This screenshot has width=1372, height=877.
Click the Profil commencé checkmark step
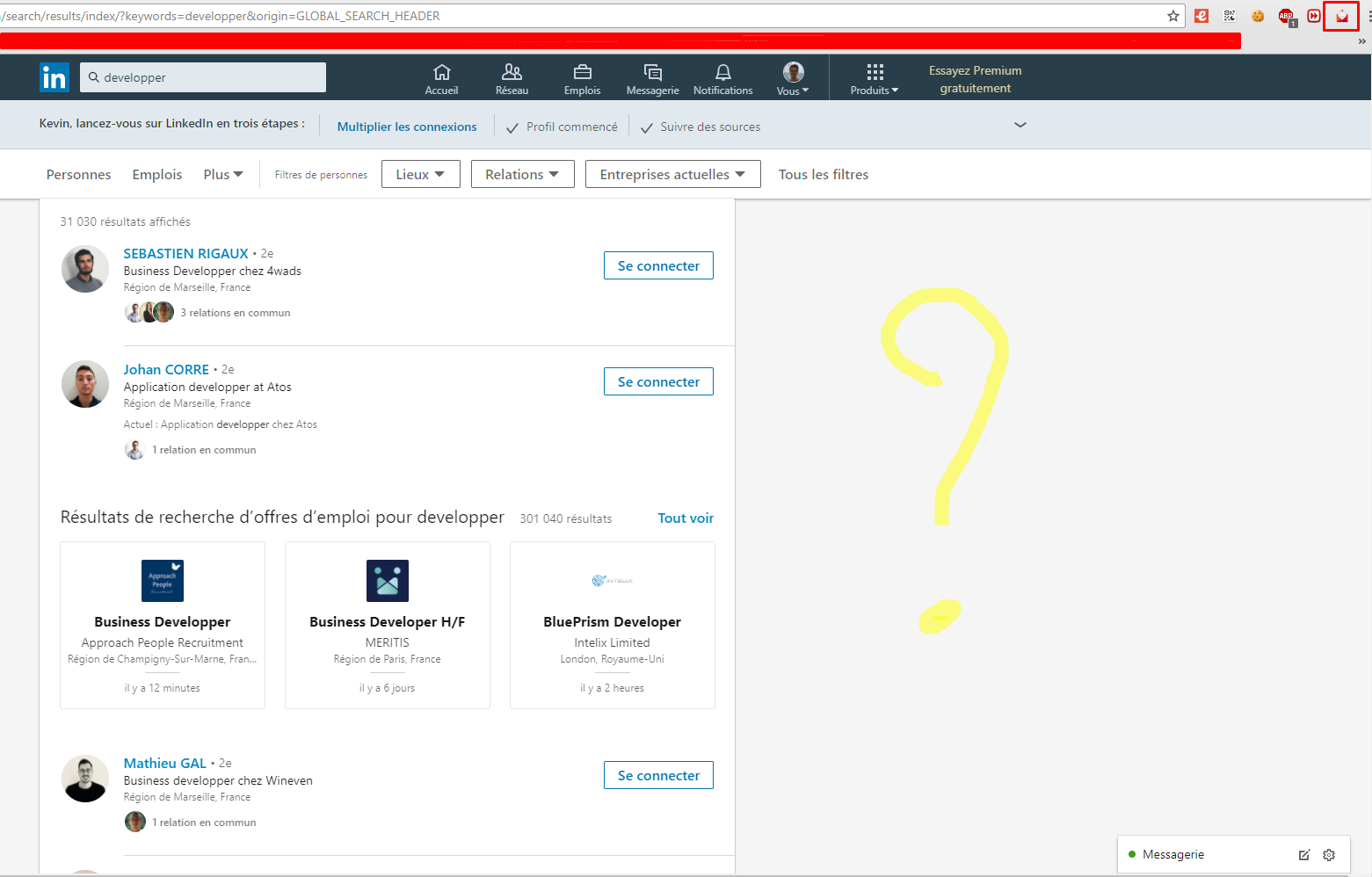point(562,126)
